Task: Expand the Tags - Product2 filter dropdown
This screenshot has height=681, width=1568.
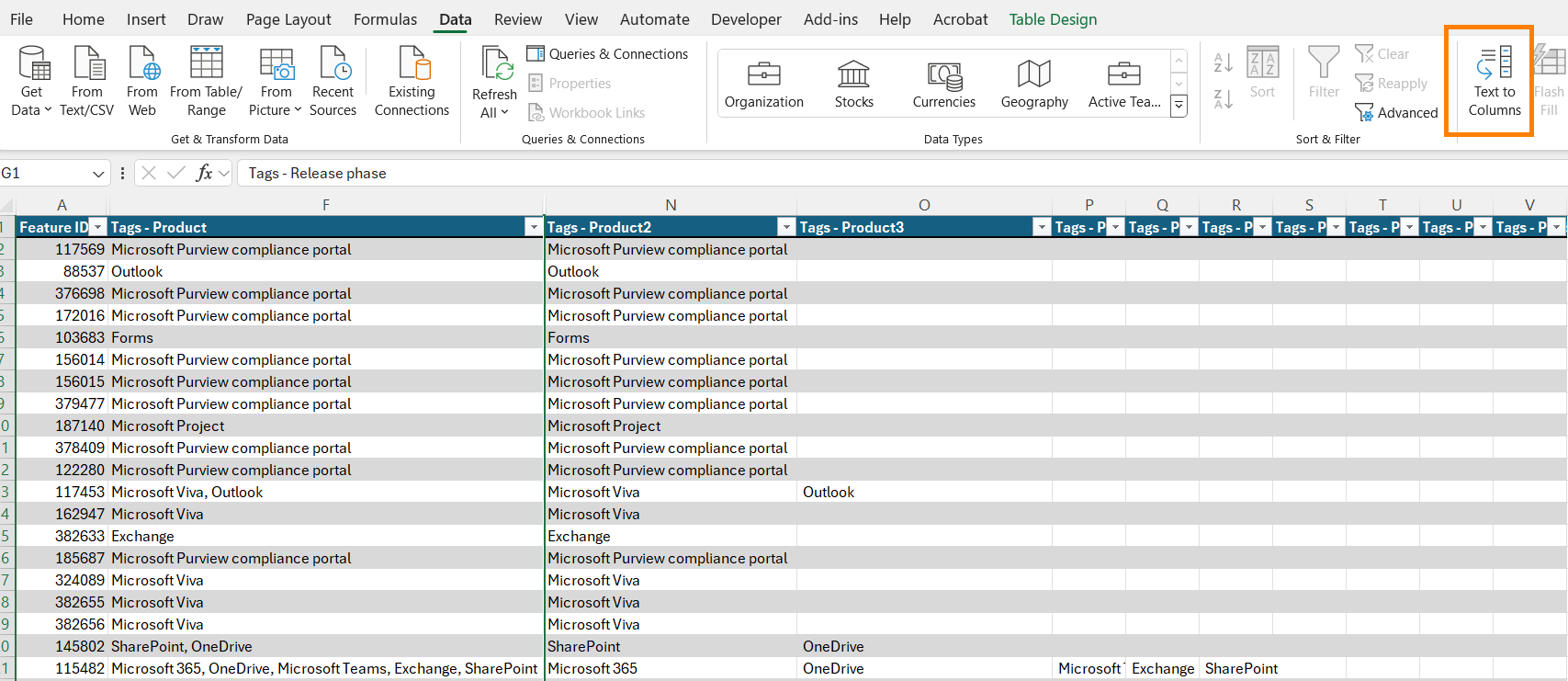Action: [x=785, y=228]
